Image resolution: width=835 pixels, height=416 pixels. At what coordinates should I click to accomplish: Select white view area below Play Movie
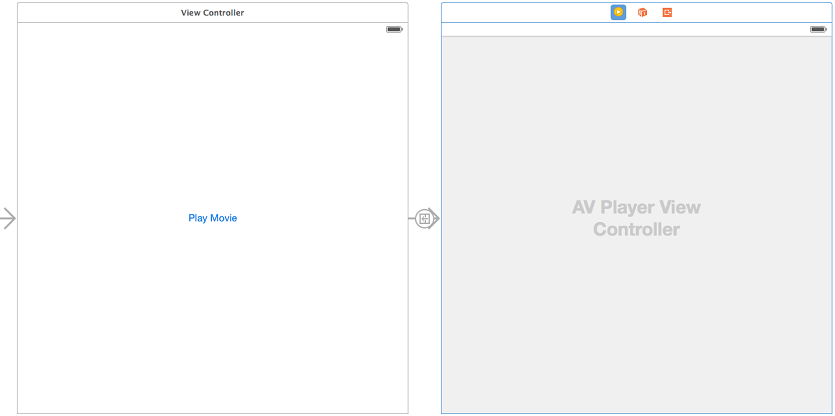[212, 320]
